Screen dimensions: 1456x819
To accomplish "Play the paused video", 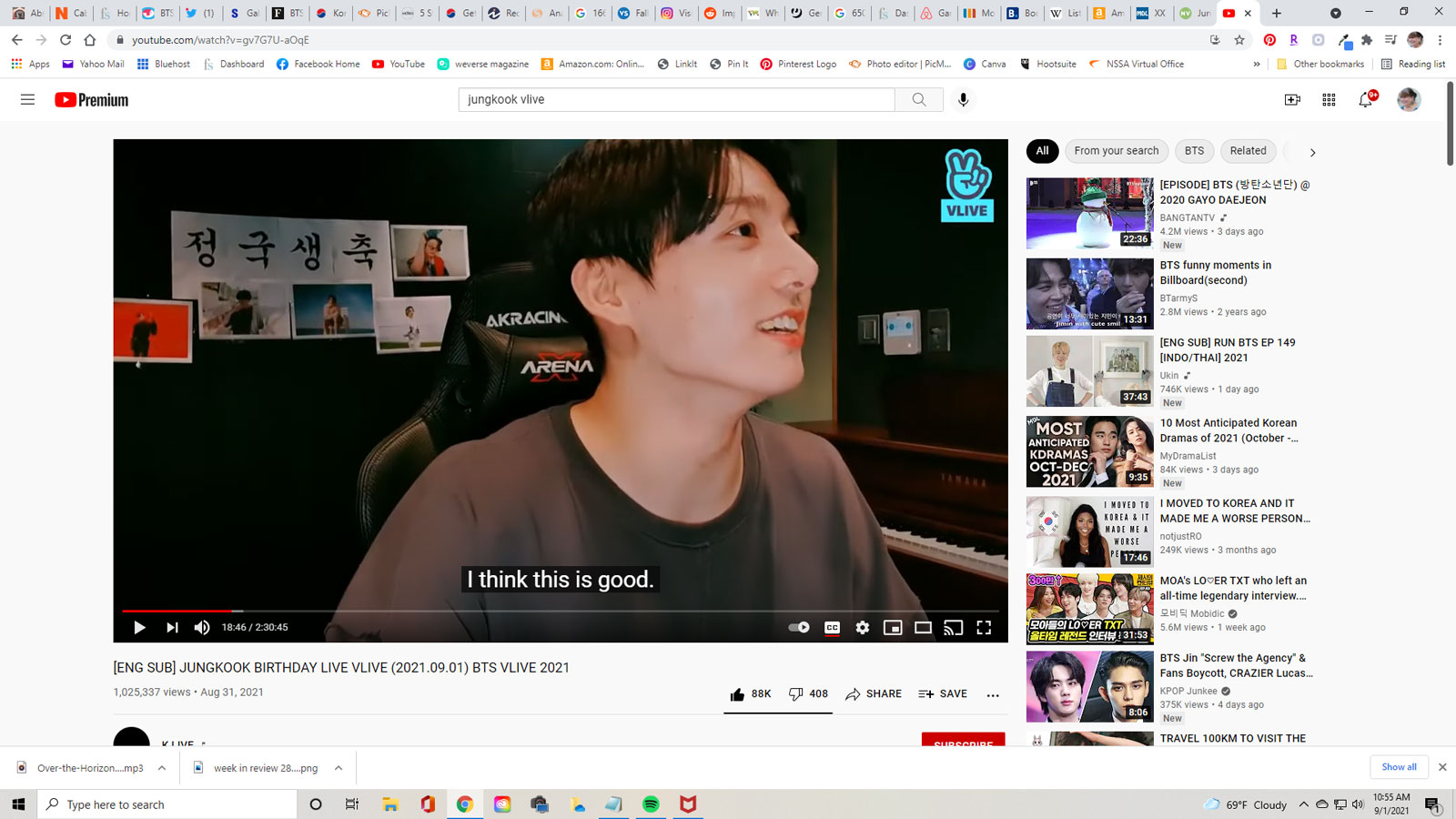I will [139, 627].
